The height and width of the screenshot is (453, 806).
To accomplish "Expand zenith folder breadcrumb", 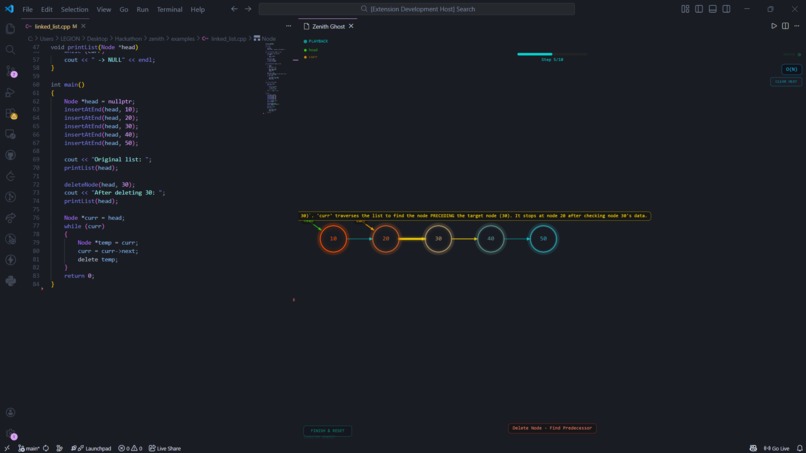I will pyautogui.click(x=156, y=39).
